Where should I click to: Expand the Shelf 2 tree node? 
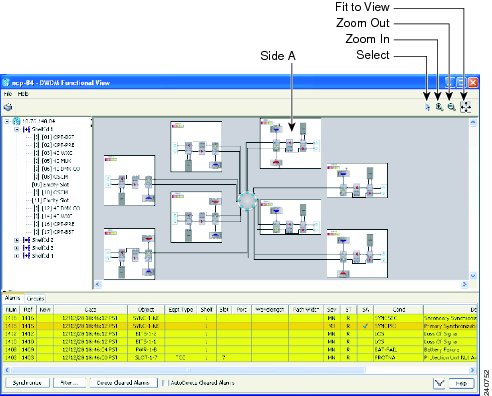coord(17,240)
